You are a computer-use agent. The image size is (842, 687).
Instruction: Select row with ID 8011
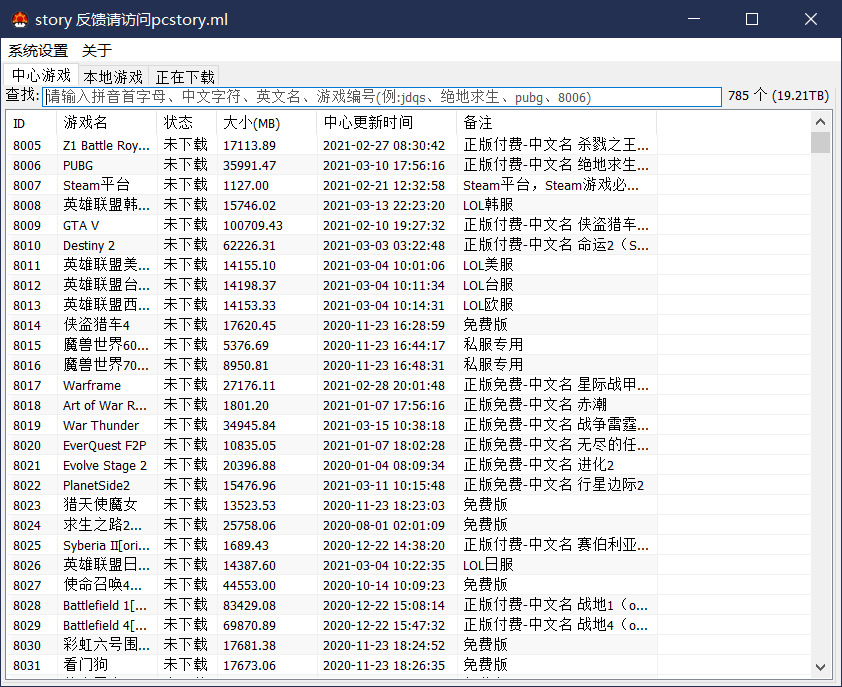(x=332, y=265)
